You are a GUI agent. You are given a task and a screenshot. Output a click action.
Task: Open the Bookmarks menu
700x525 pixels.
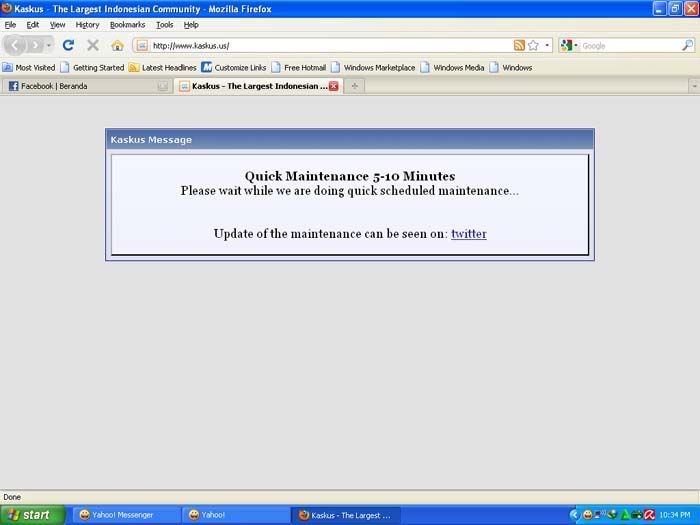(127, 25)
